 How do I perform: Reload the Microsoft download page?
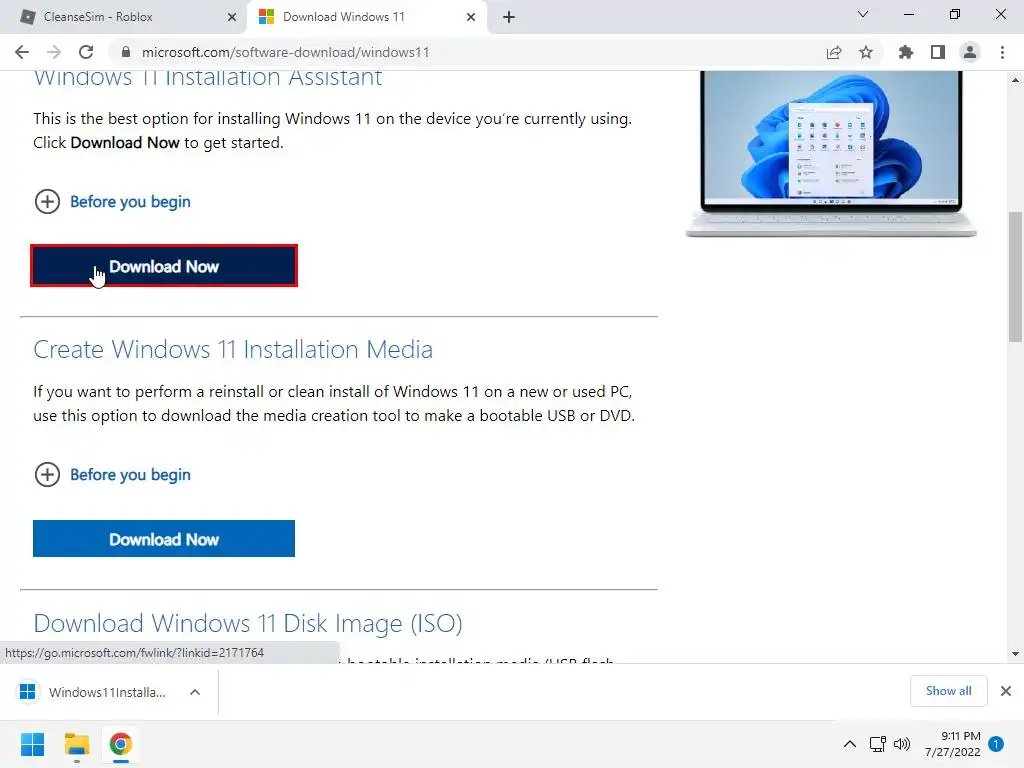click(86, 52)
